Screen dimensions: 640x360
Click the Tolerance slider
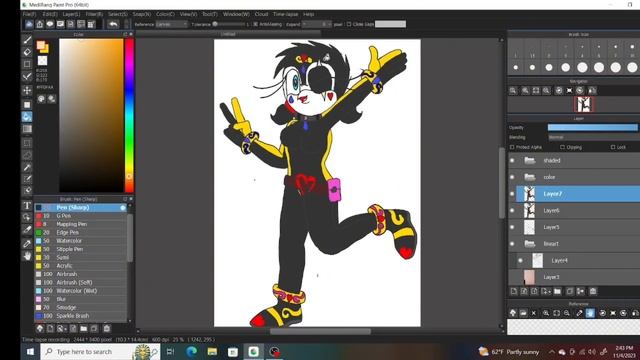(x=229, y=24)
